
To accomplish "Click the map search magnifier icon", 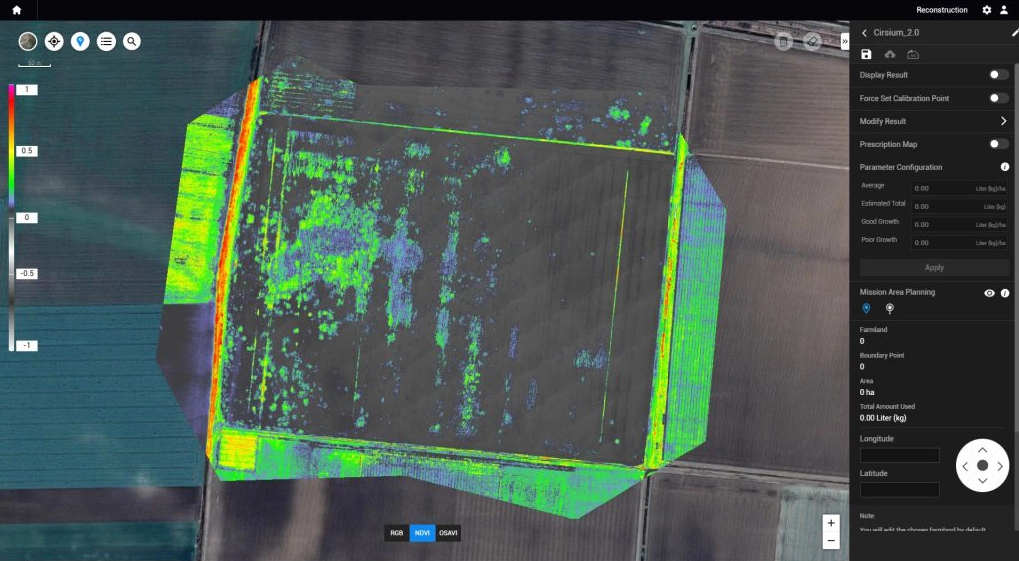I will pos(132,41).
